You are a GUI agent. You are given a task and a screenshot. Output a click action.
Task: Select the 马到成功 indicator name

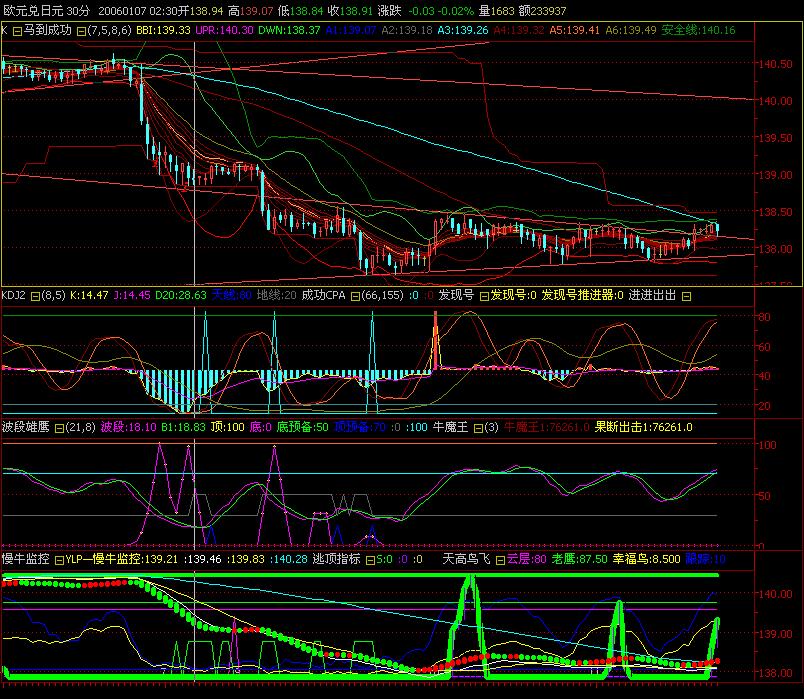point(47,30)
